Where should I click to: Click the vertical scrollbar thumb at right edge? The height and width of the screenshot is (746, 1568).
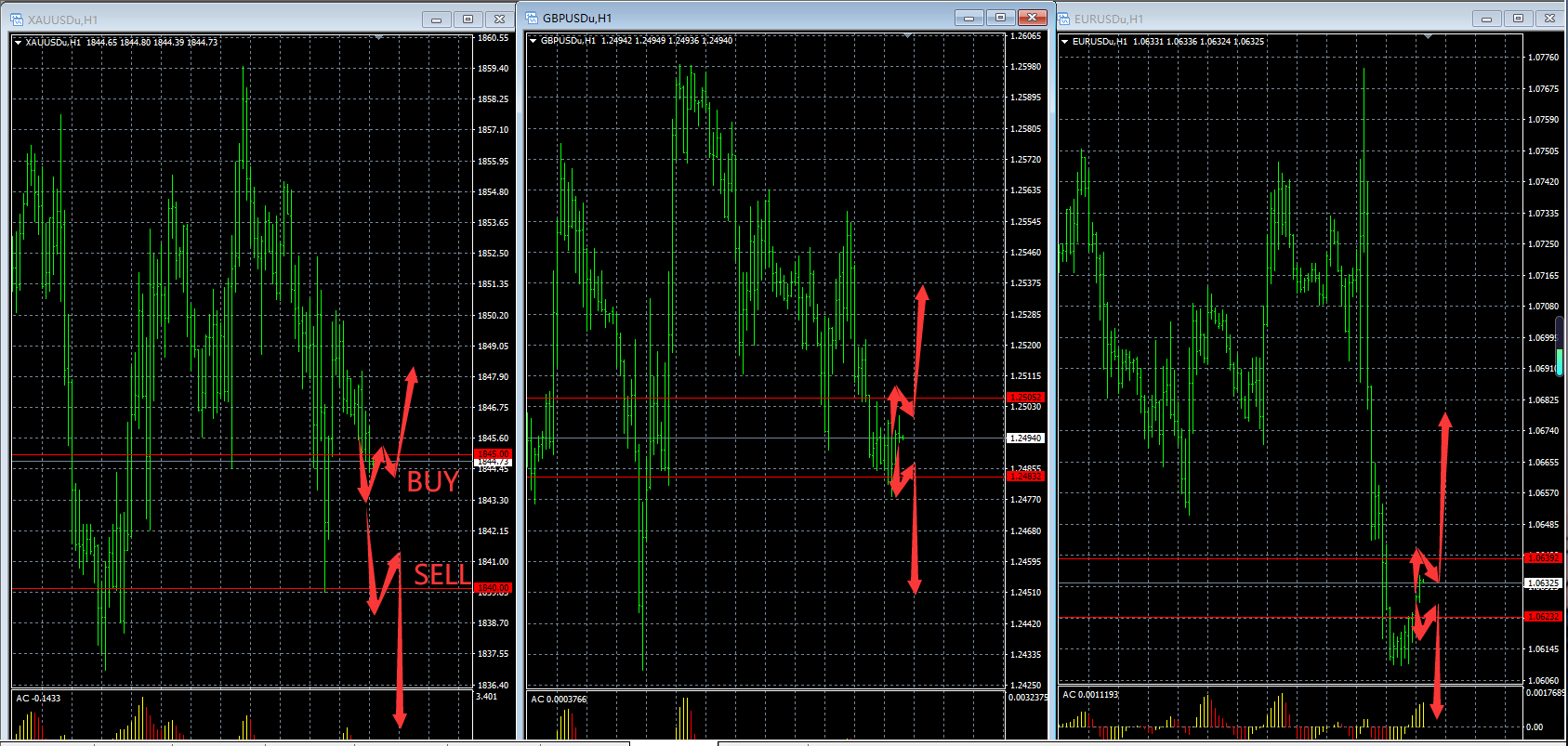[x=1561, y=346]
